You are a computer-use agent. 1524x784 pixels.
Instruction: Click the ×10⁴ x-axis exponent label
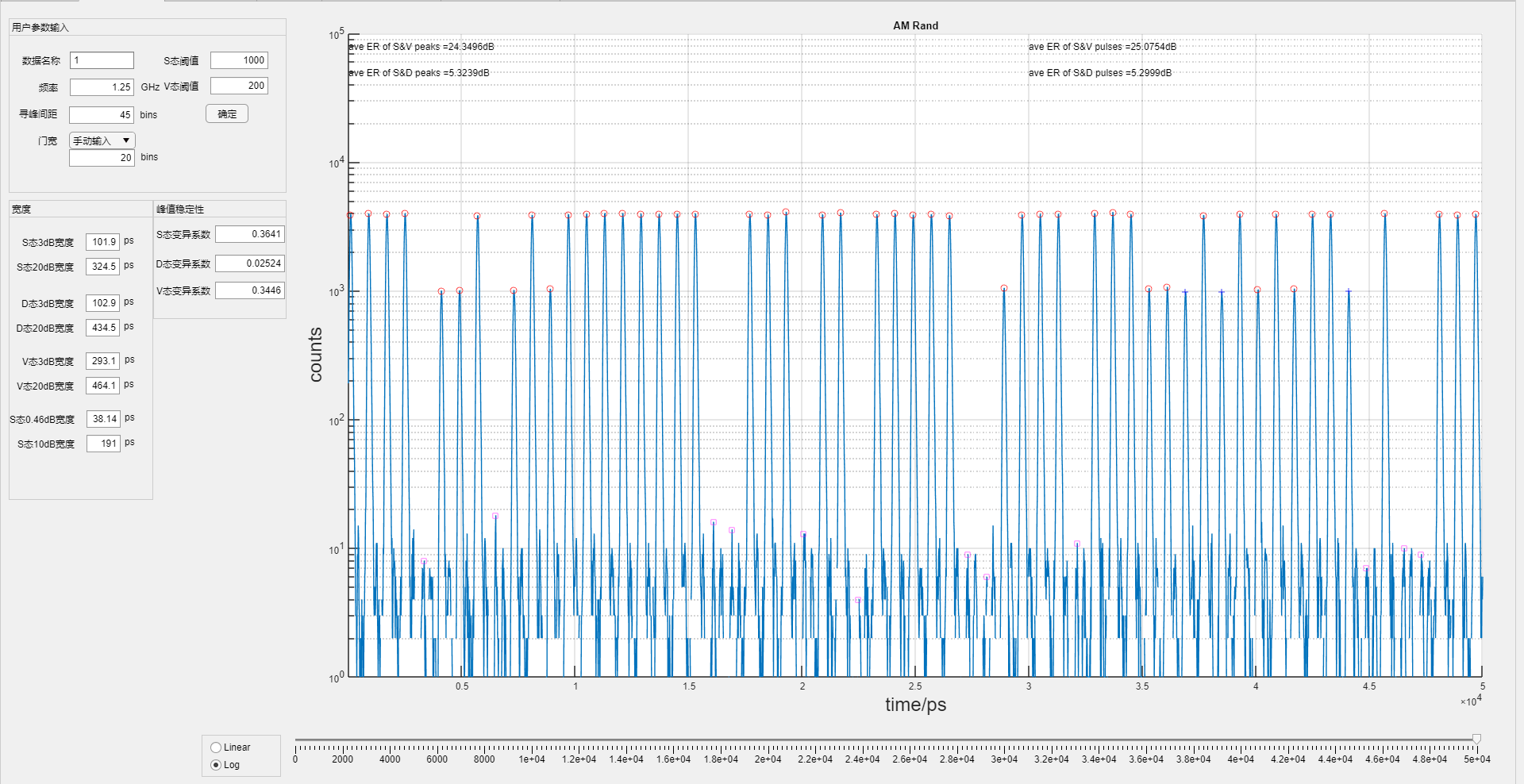coord(1471,701)
